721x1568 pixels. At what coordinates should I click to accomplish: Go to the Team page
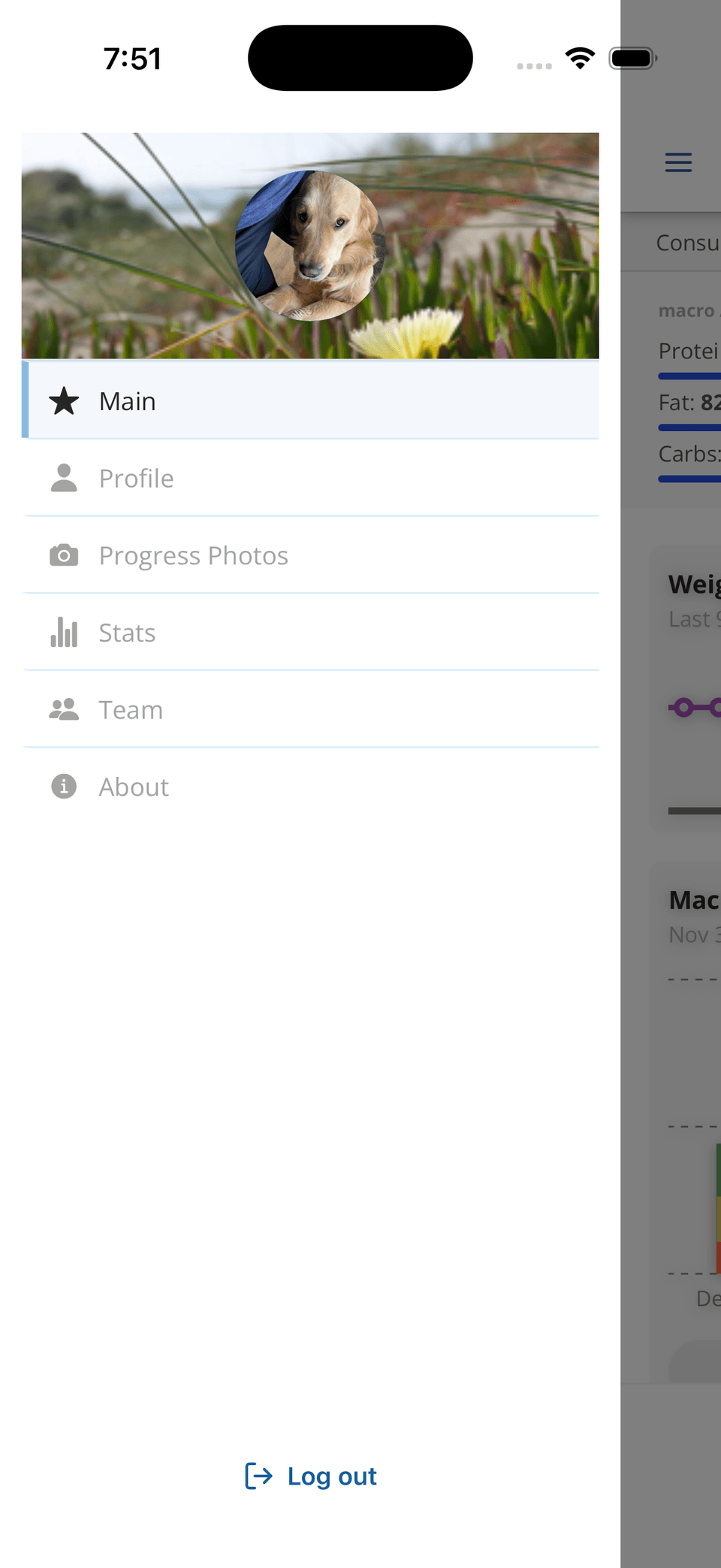click(131, 709)
